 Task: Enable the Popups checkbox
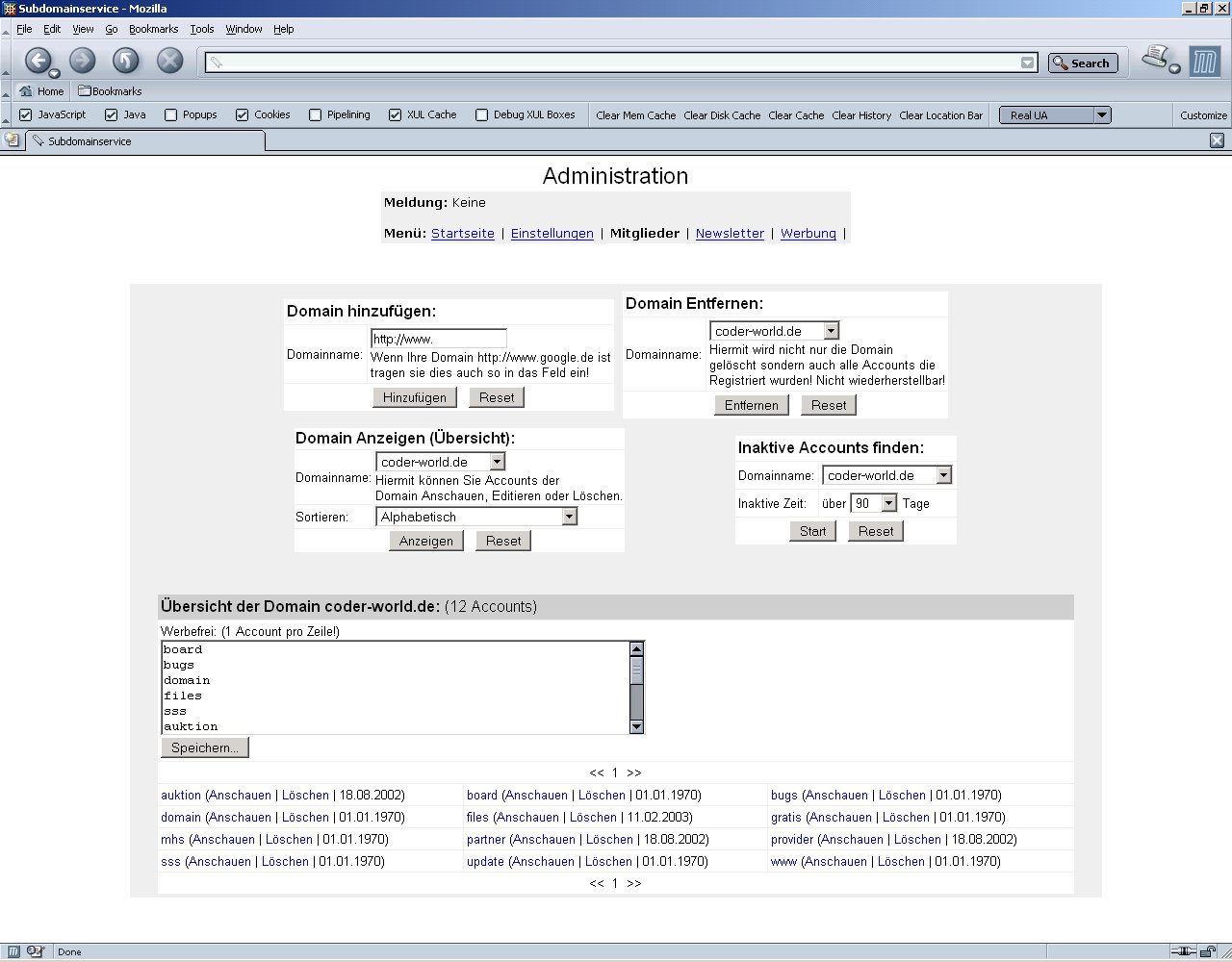[171, 114]
